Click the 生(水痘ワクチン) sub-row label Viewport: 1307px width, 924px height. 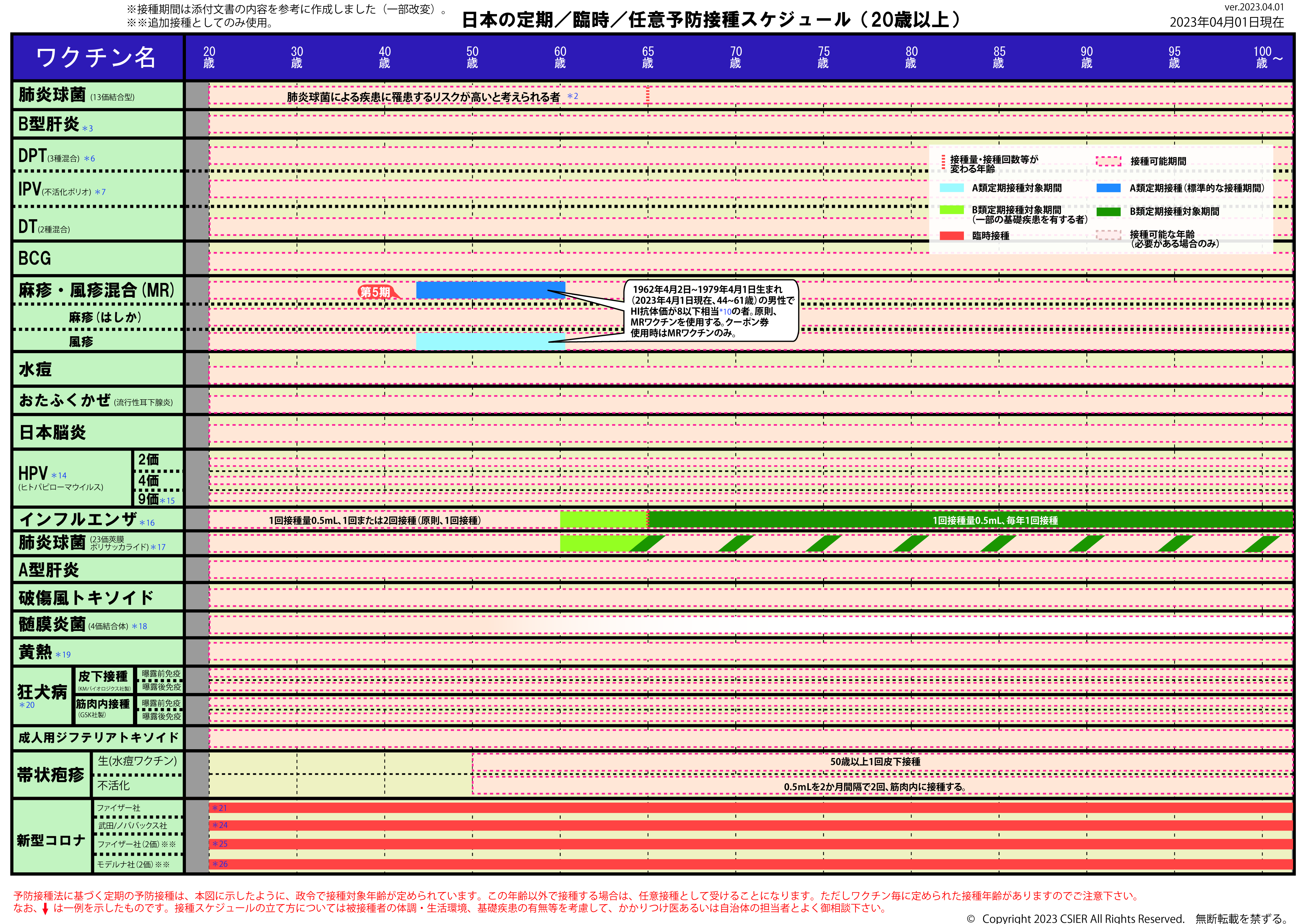(137, 761)
